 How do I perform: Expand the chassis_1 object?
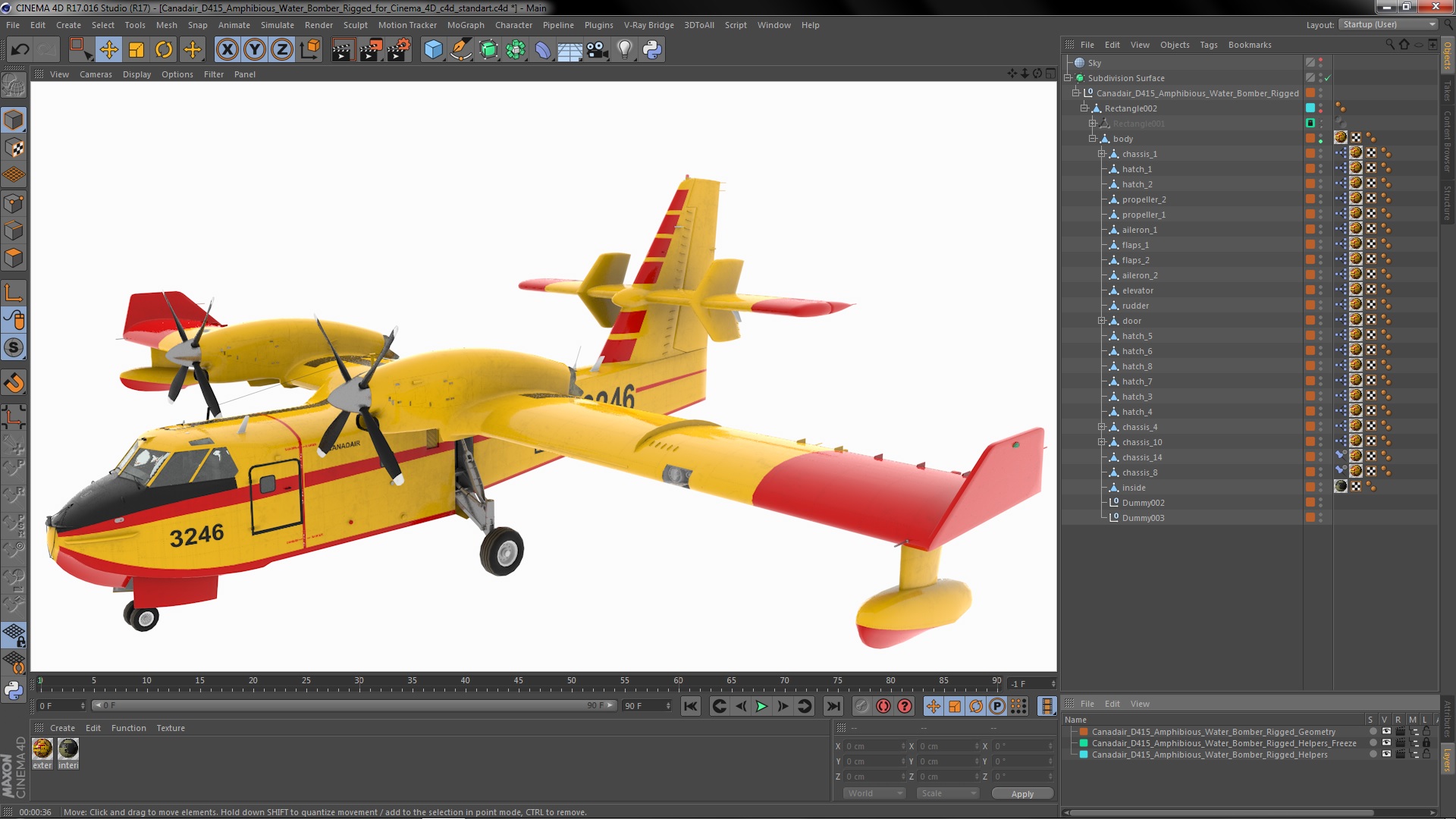(x=1101, y=154)
